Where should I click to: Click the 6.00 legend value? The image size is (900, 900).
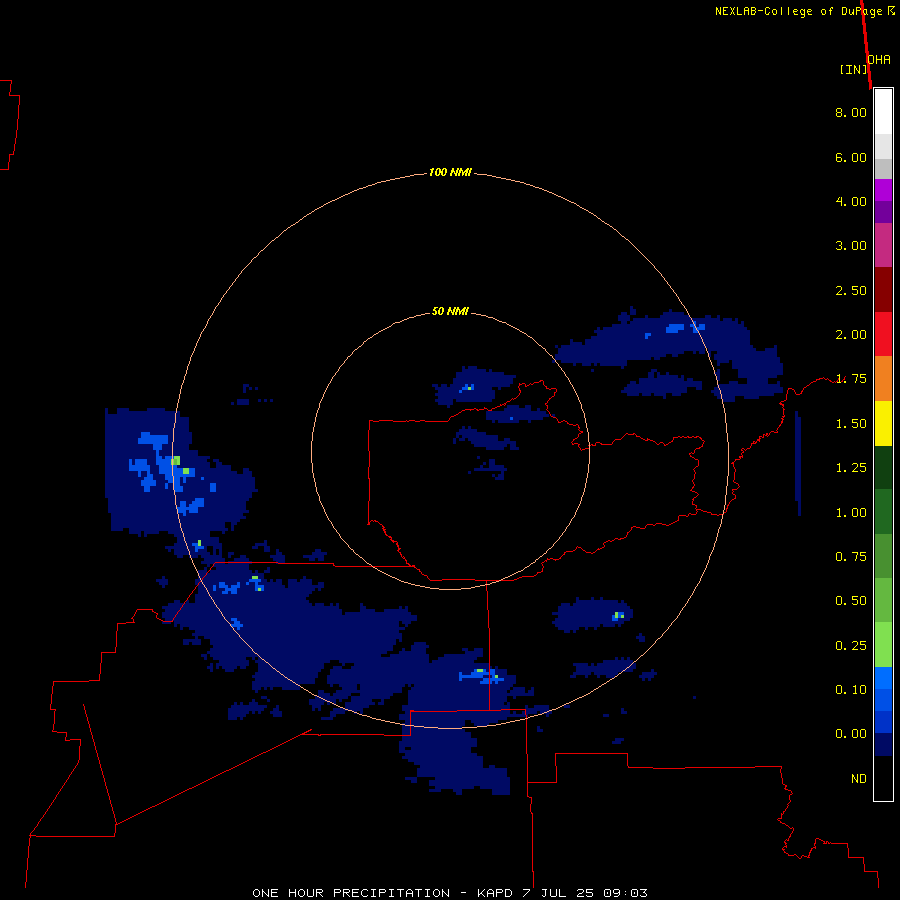(x=851, y=157)
